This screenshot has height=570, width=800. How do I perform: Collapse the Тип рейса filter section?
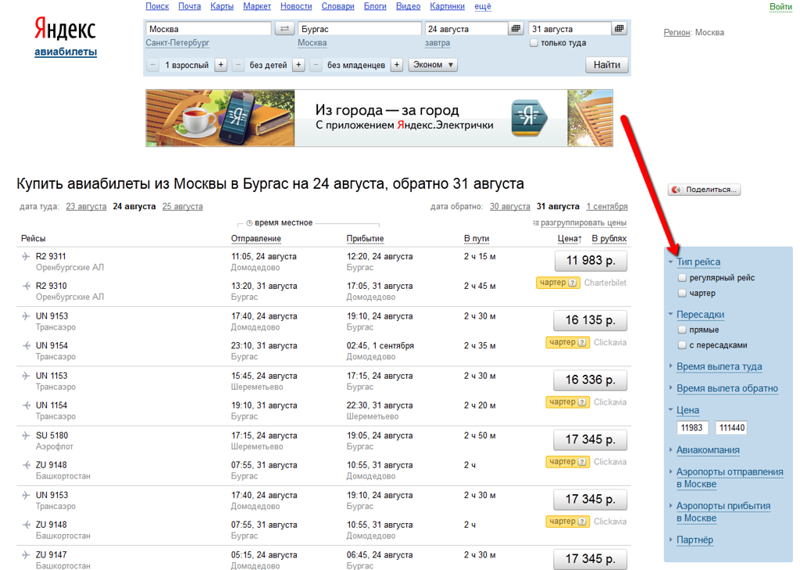(698, 262)
